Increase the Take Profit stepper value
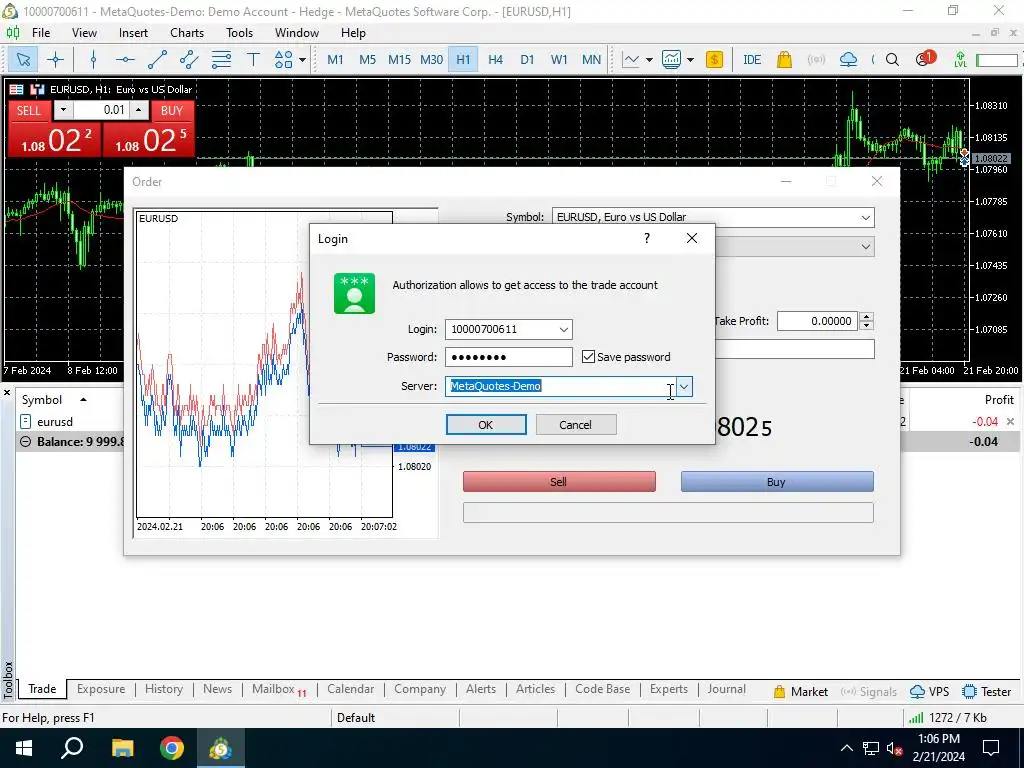 click(867, 317)
